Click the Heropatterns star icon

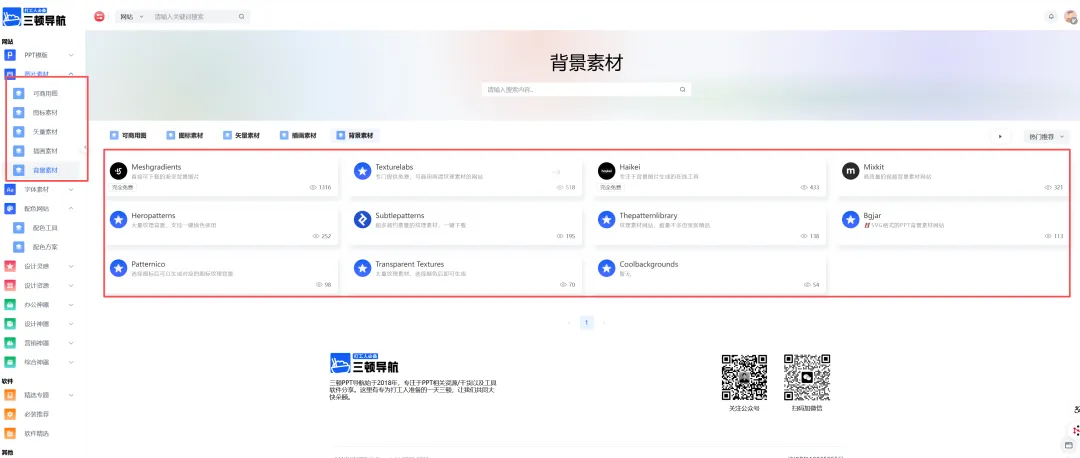click(118, 220)
